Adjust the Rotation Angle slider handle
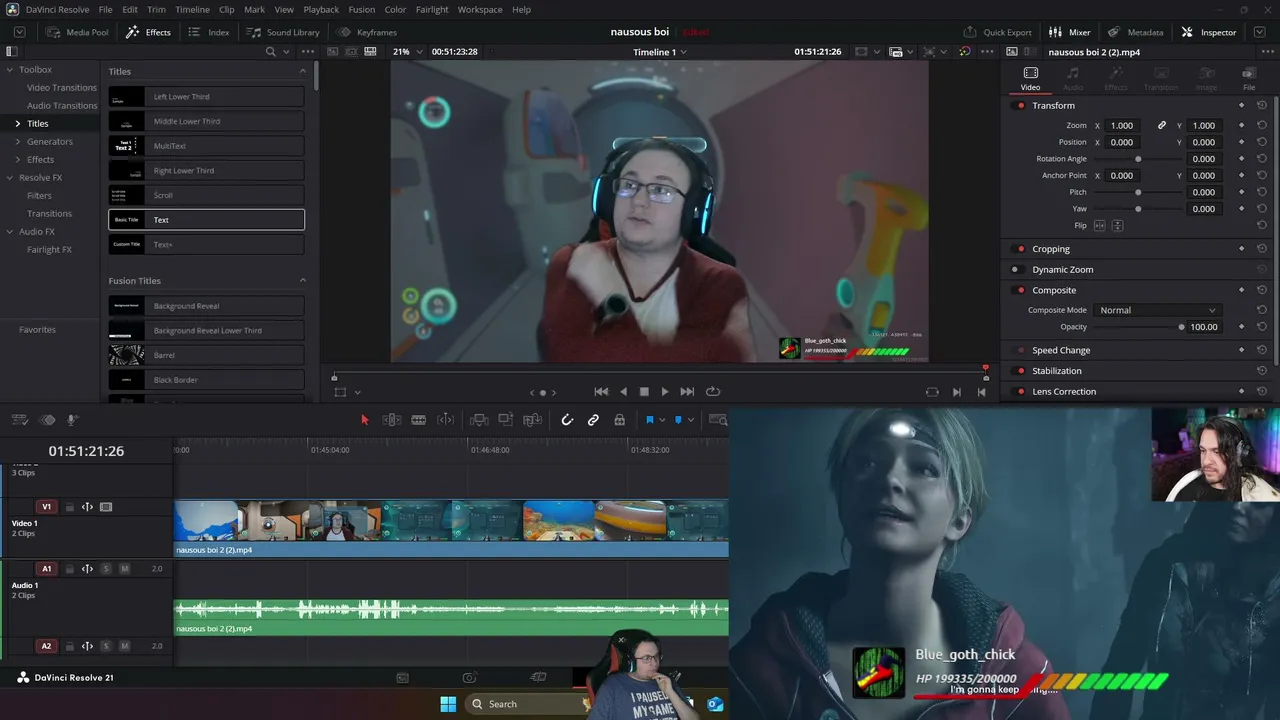 click(1138, 159)
